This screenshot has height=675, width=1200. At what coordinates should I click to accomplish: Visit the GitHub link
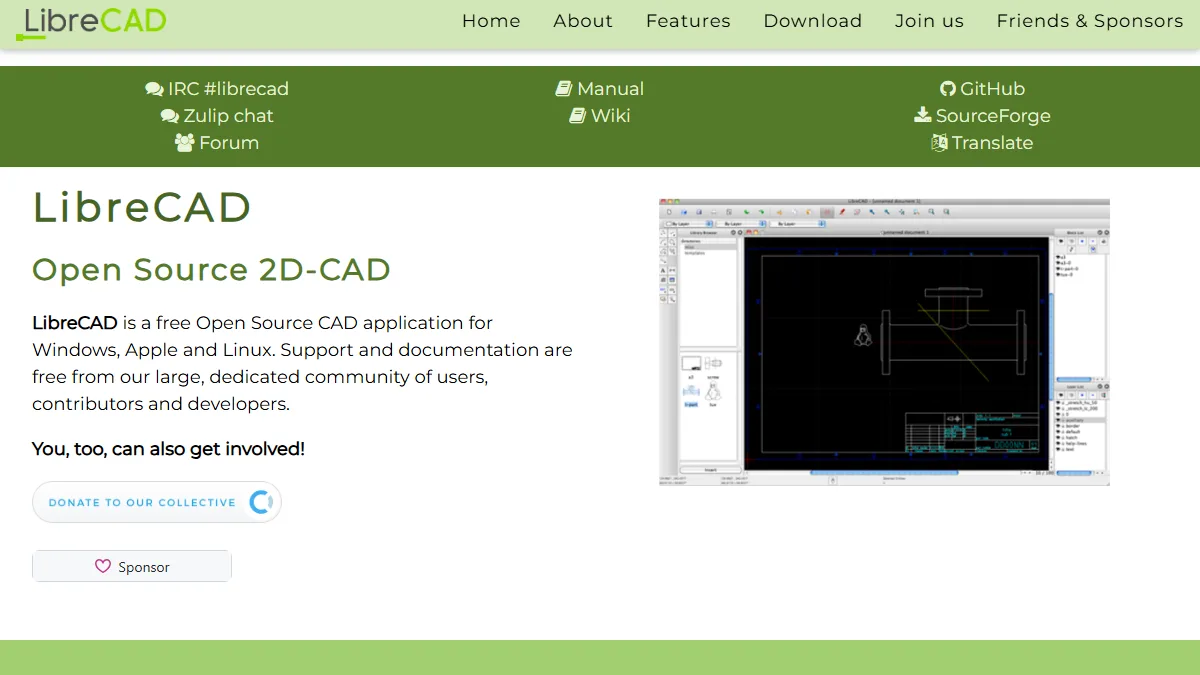982,89
